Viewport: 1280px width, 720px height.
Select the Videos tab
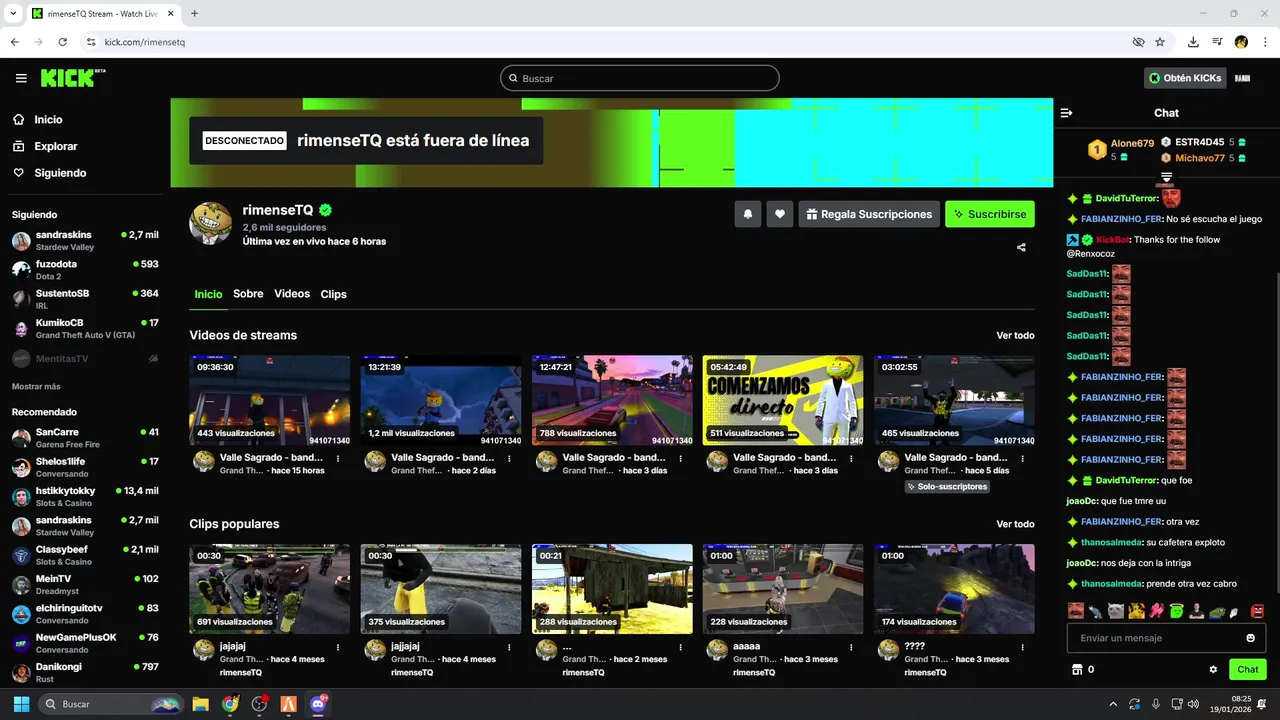[292, 294]
